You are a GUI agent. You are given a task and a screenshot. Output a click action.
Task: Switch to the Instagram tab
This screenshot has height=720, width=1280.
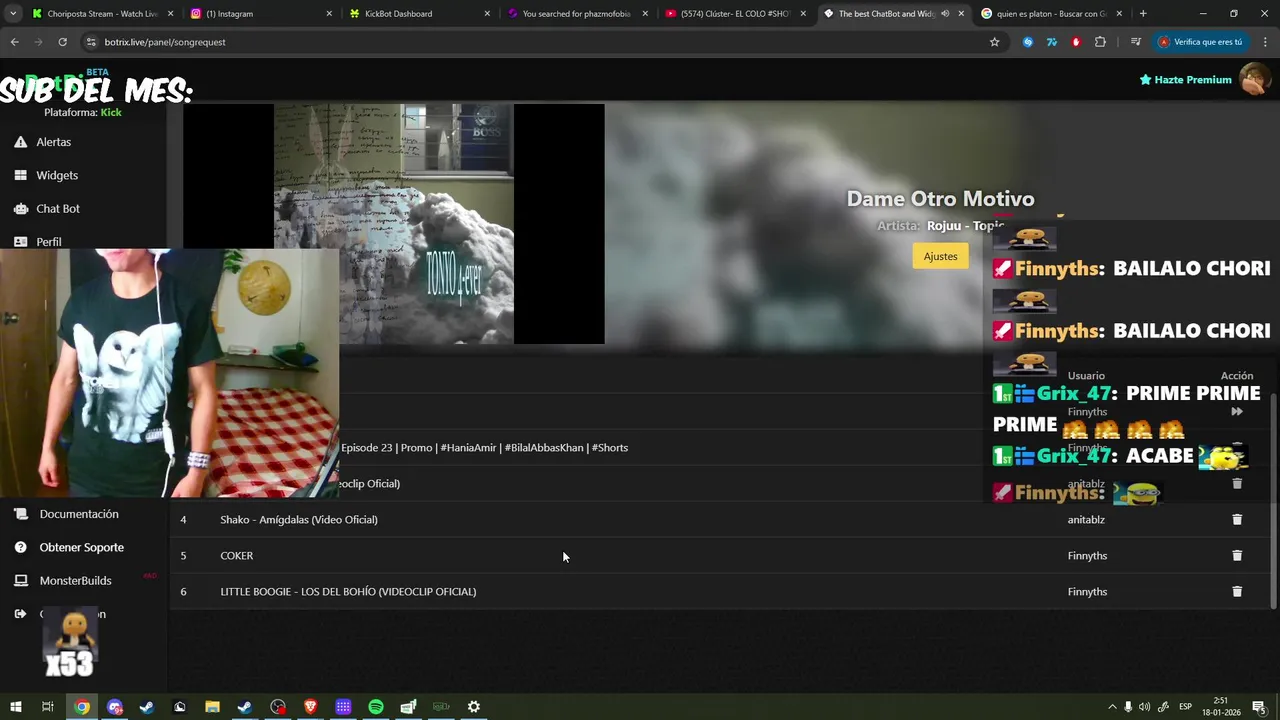pyautogui.click(x=260, y=14)
